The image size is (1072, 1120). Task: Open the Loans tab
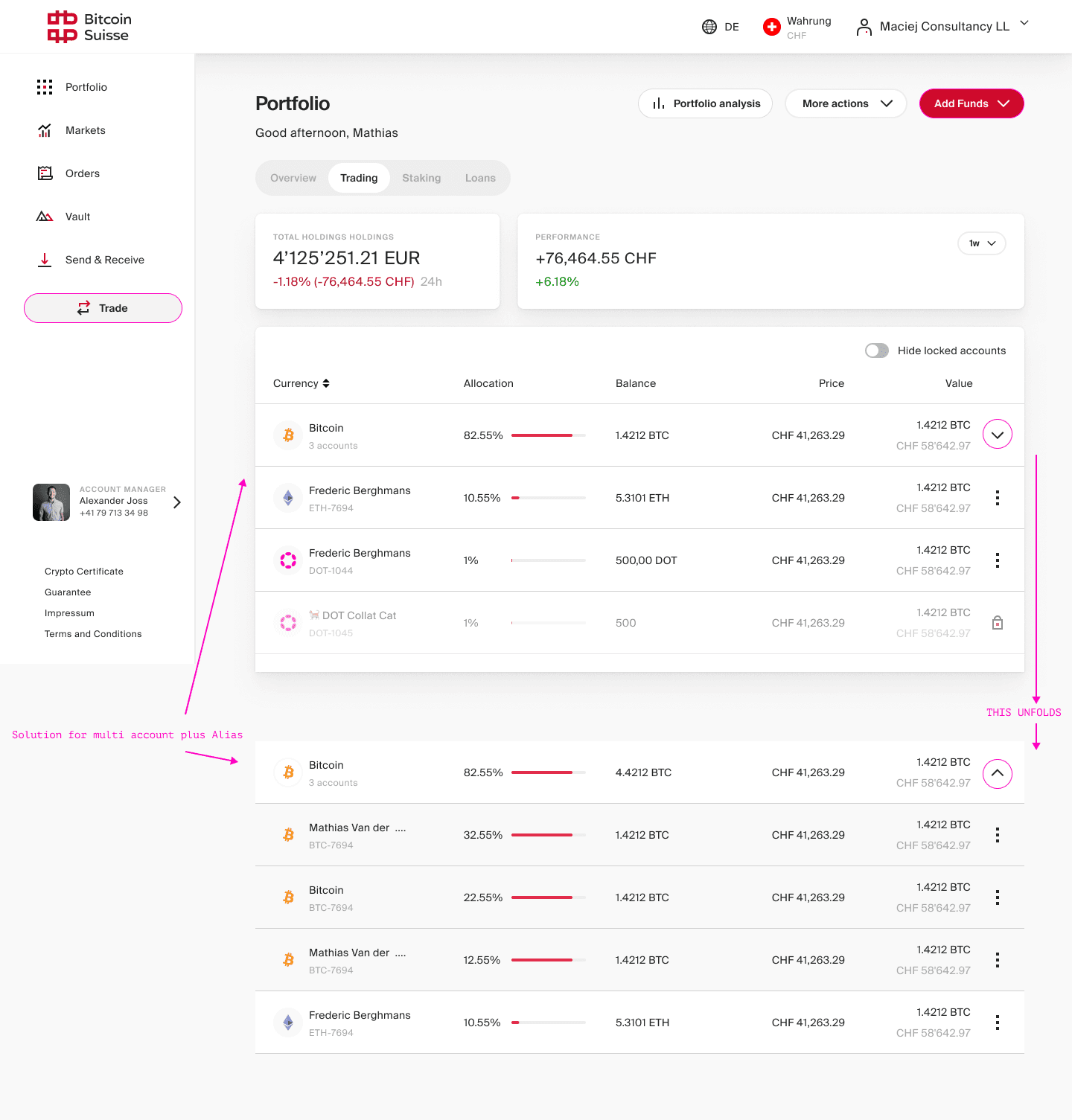[x=480, y=178]
